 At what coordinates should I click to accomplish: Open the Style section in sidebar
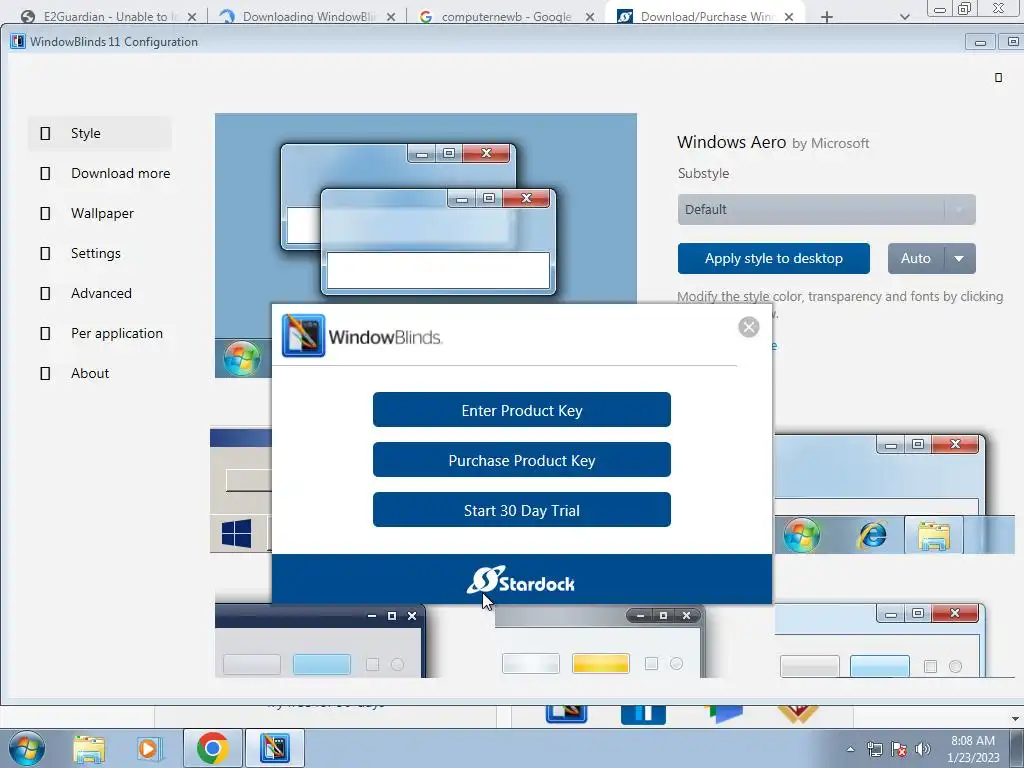point(100,133)
